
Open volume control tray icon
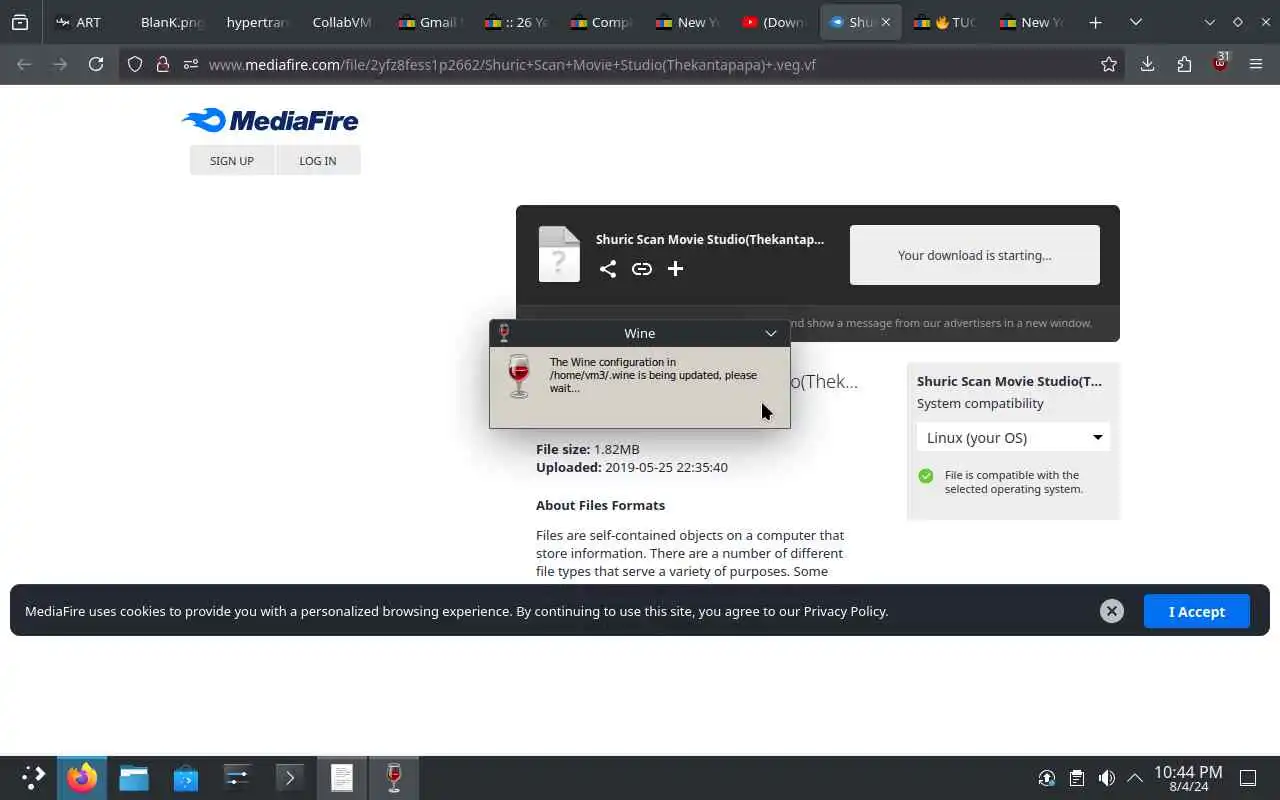[x=1106, y=778]
